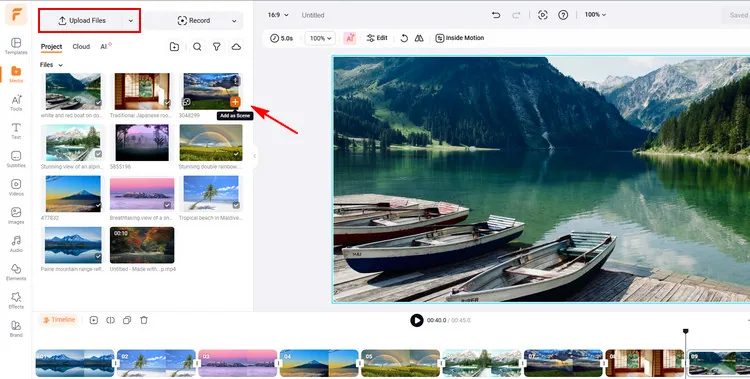
Task: Open the 16:9 aspect ratio dropdown
Action: point(278,15)
